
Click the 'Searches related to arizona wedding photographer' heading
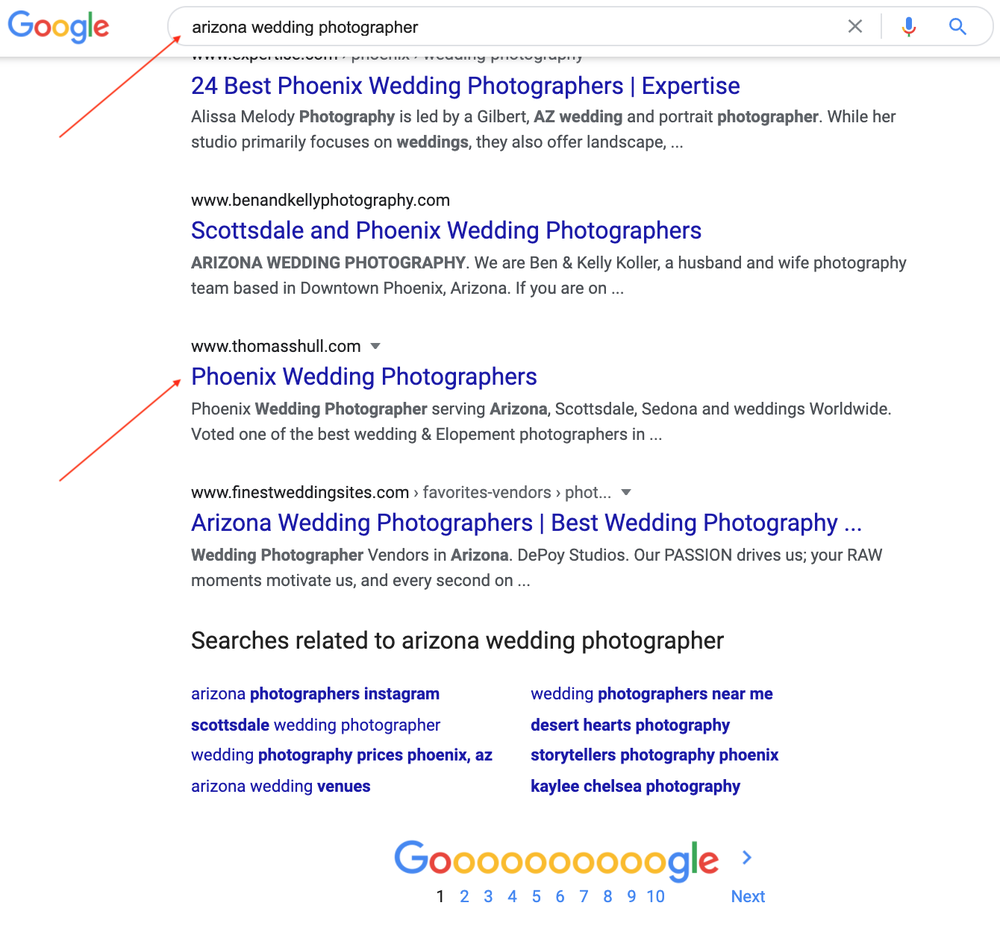(x=457, y=641)
